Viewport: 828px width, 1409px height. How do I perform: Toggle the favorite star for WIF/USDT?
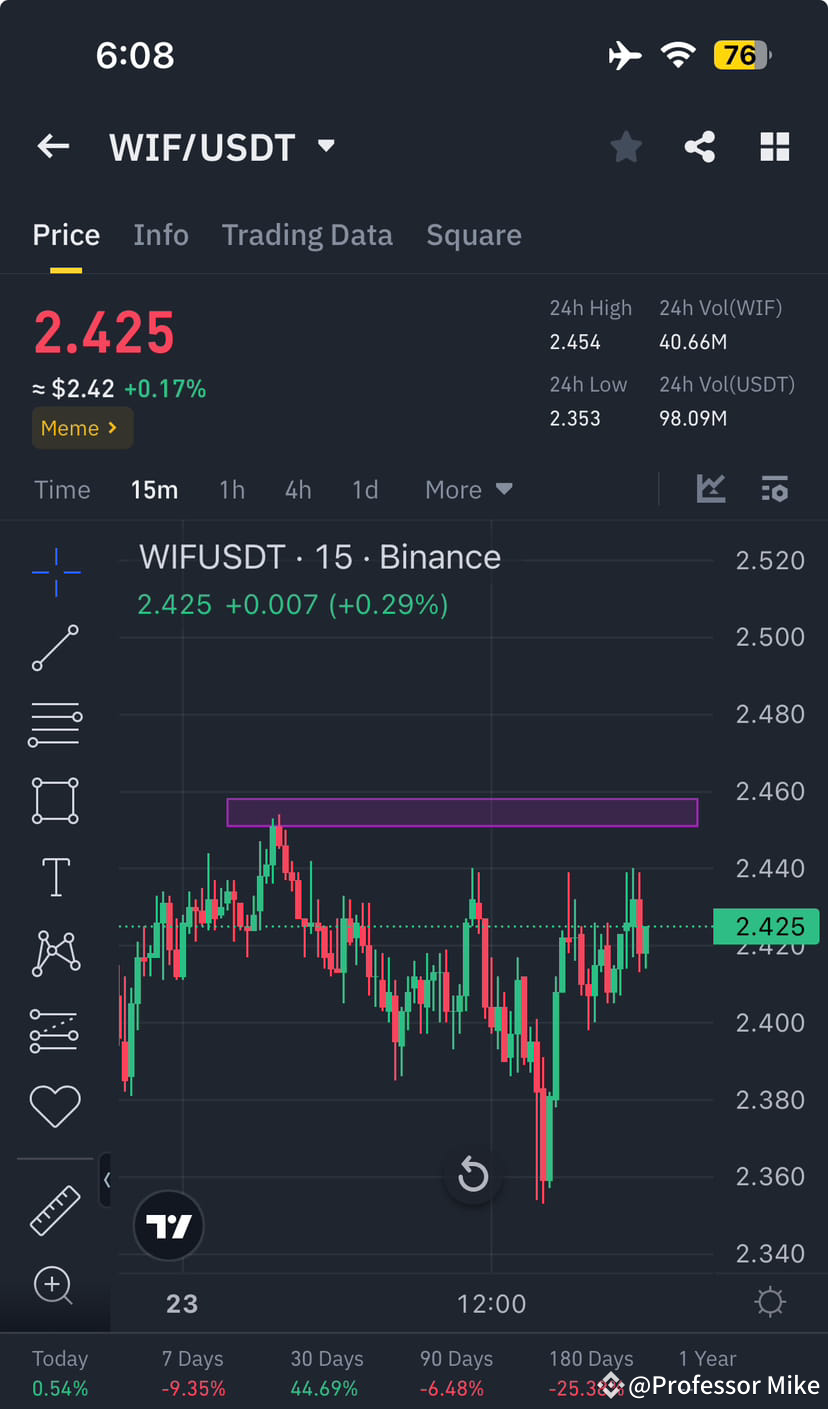click(626, 146)
